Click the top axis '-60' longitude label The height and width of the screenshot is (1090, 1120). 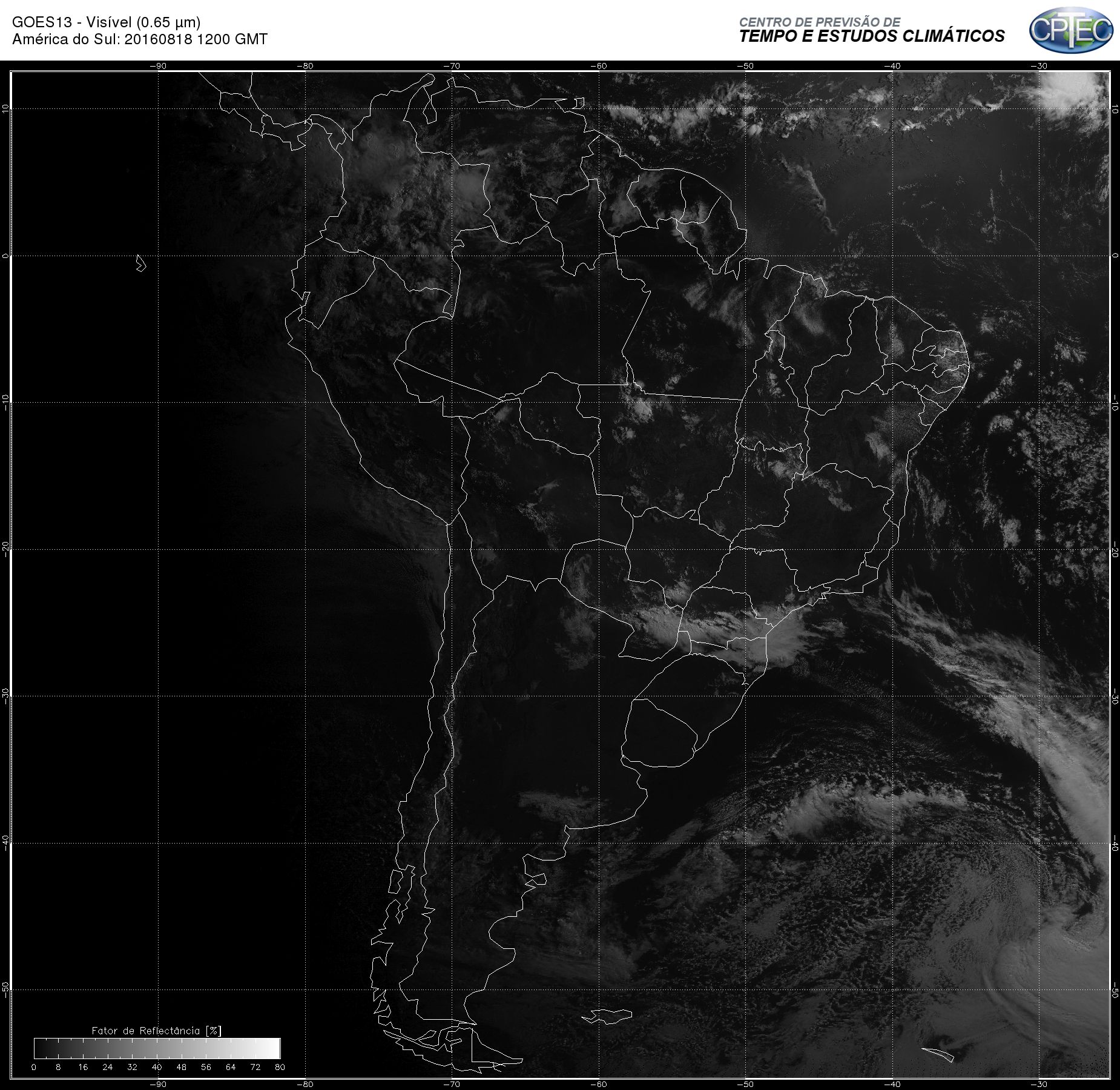(599, 66)
